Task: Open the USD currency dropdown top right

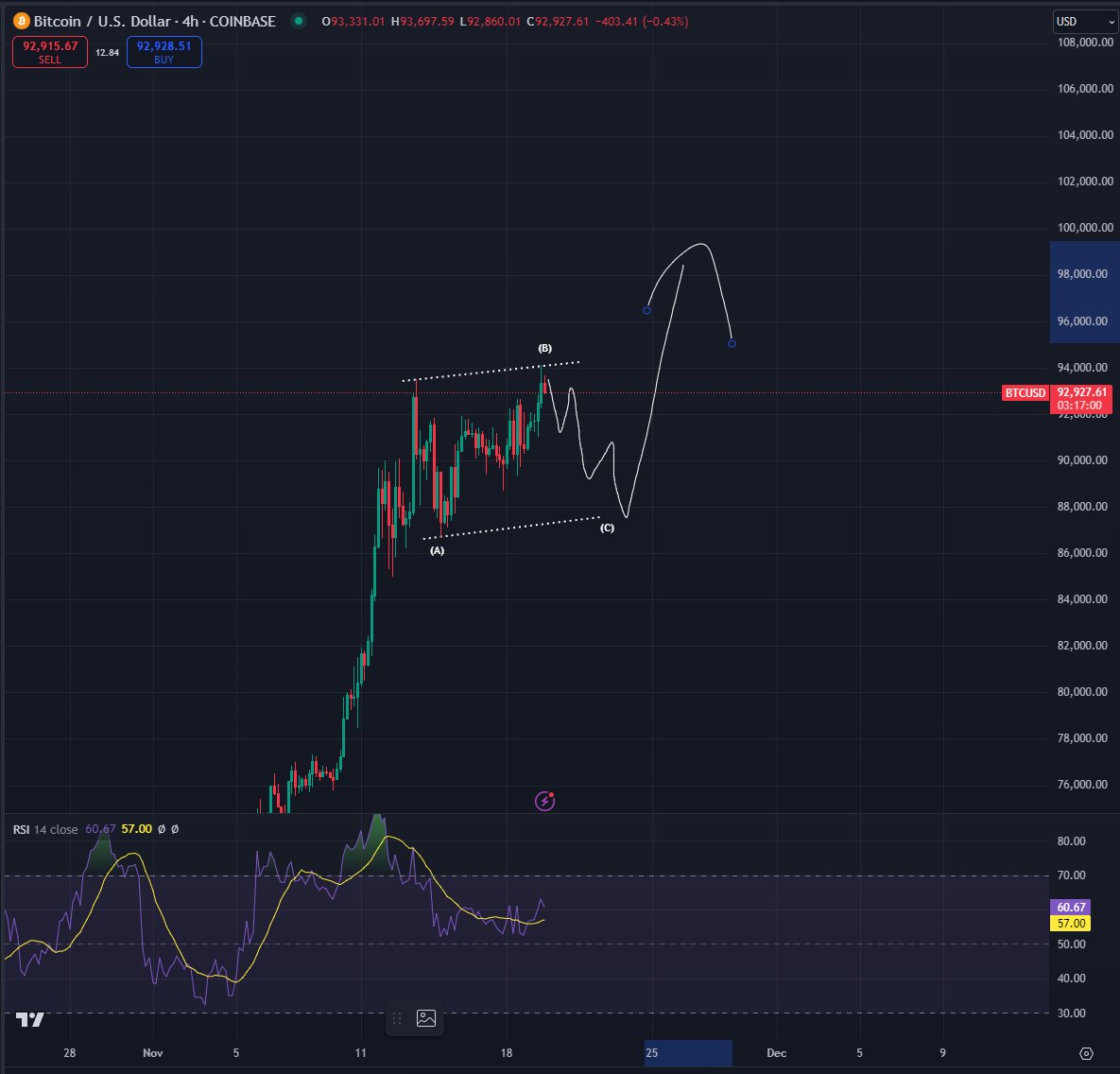Action: (1083, 21)
